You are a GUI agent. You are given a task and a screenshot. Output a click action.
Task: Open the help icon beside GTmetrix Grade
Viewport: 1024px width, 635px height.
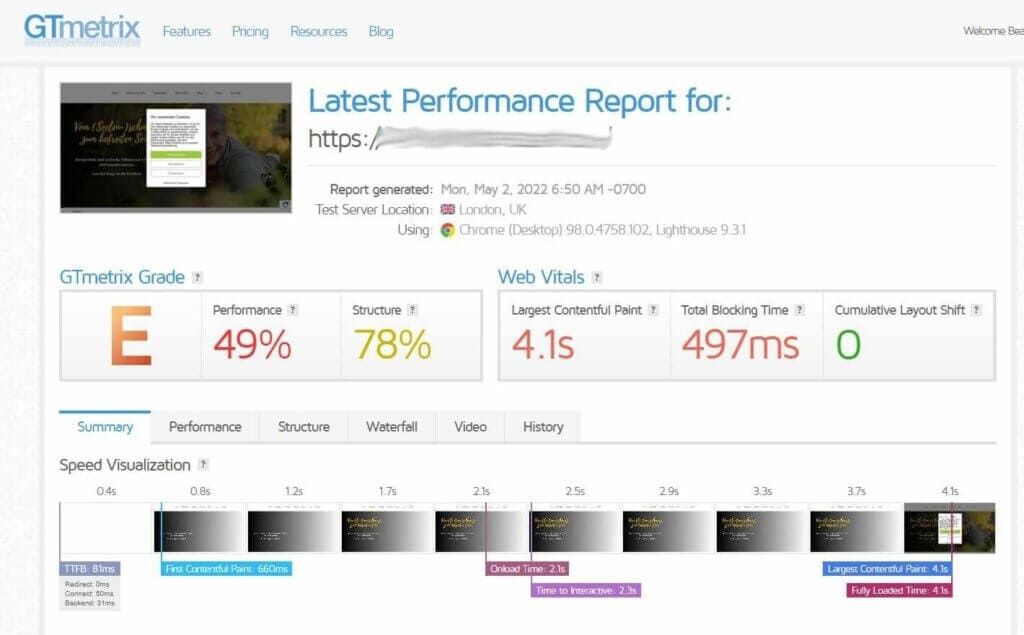[197, 278]
